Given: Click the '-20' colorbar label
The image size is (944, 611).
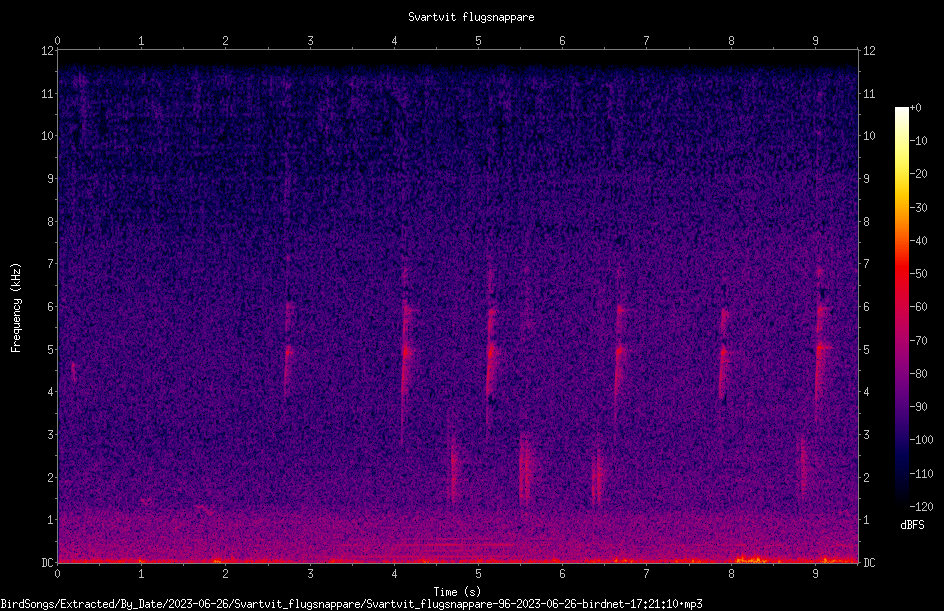Looking at the screenshot, I should 918,174.
